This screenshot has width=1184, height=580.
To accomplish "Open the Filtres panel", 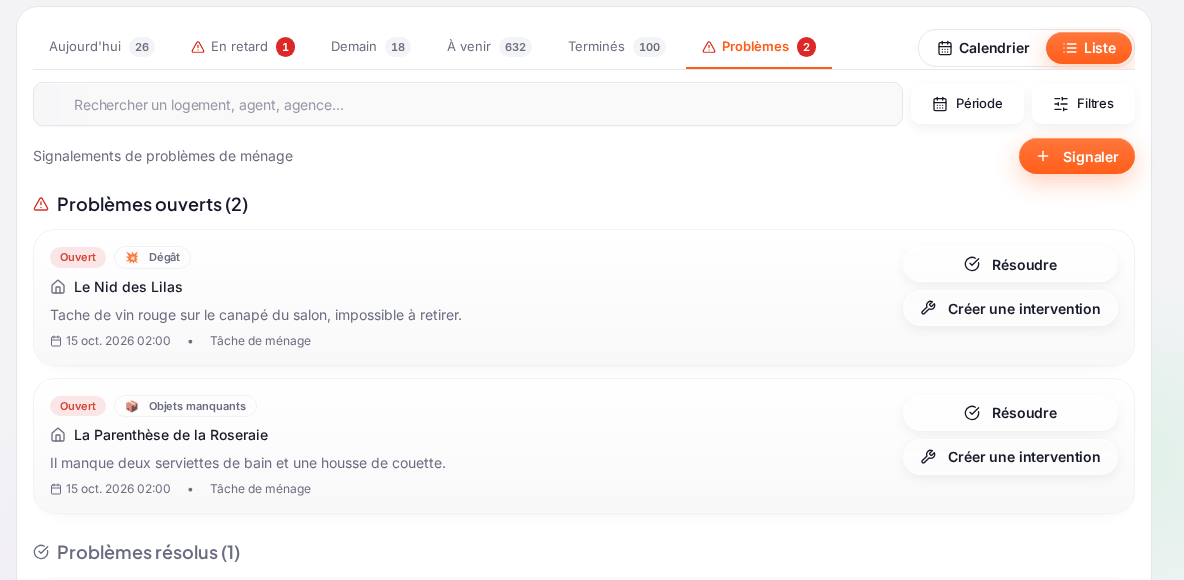I will [1083, 103].
